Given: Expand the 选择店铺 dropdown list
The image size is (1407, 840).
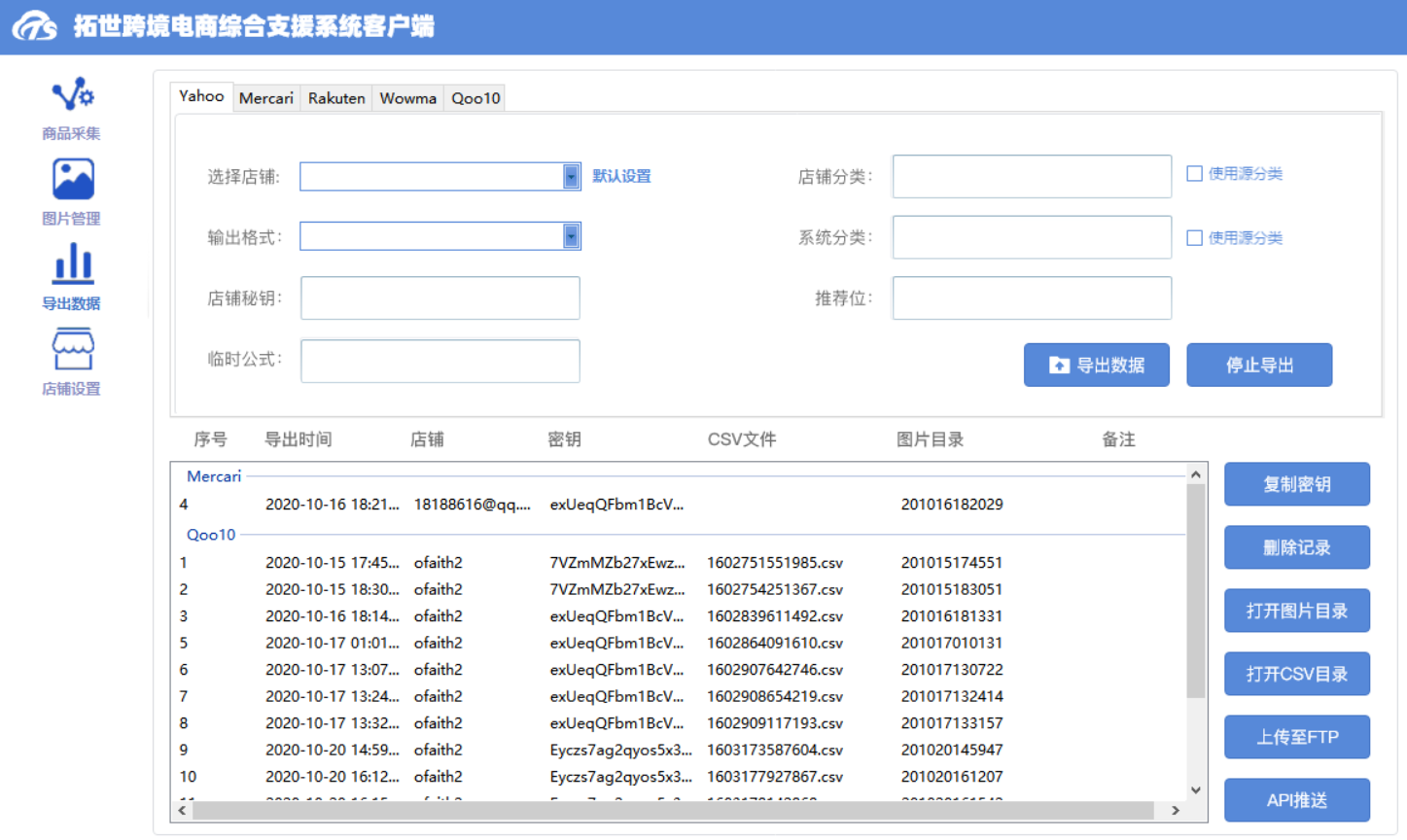Looking at the screenshot, I should point(571,176).
